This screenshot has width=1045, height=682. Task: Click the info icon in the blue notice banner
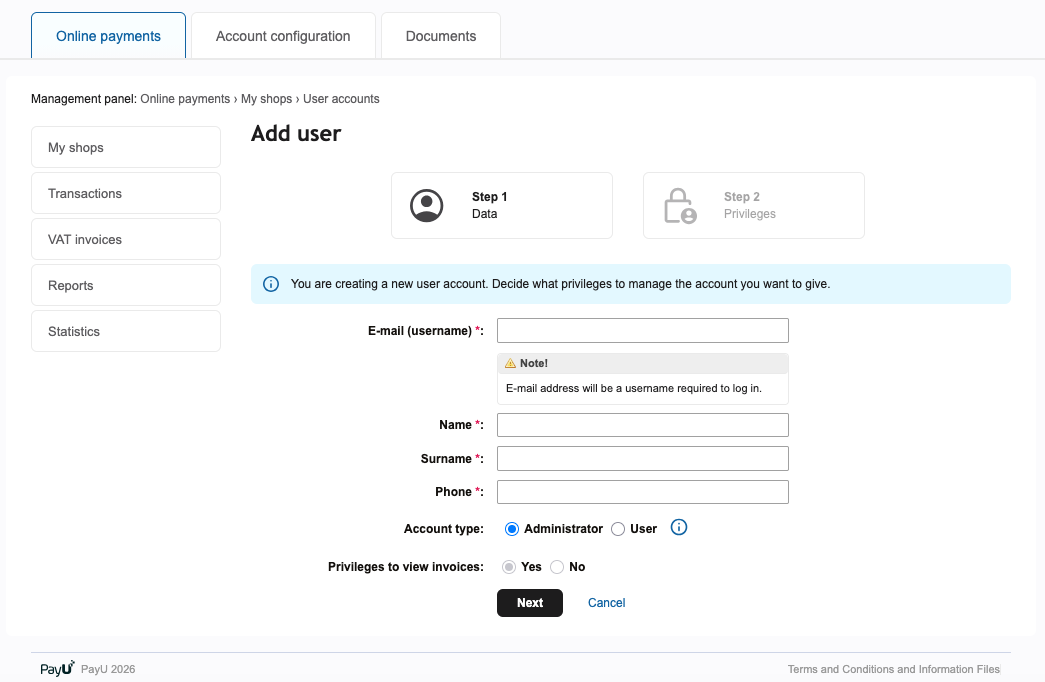pyautogui.click(x=270, y=284)
